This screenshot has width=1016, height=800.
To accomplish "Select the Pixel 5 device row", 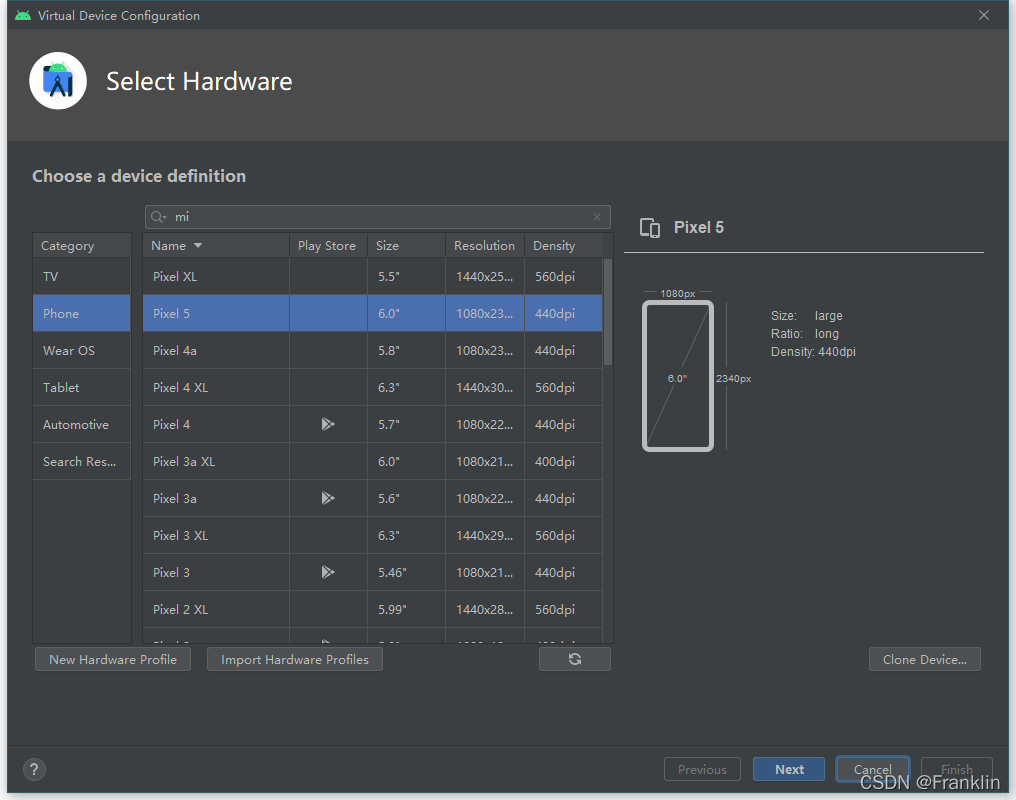I will [373, 314].
